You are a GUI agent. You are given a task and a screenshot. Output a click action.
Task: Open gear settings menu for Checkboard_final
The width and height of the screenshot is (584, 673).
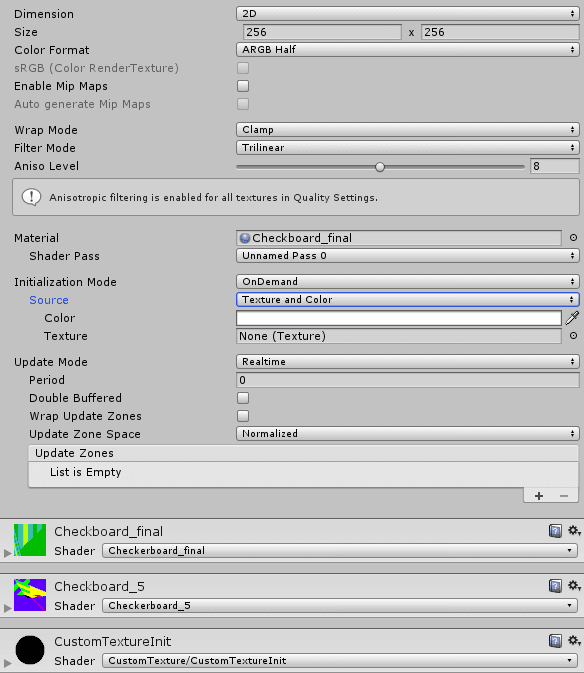[574, 531]
